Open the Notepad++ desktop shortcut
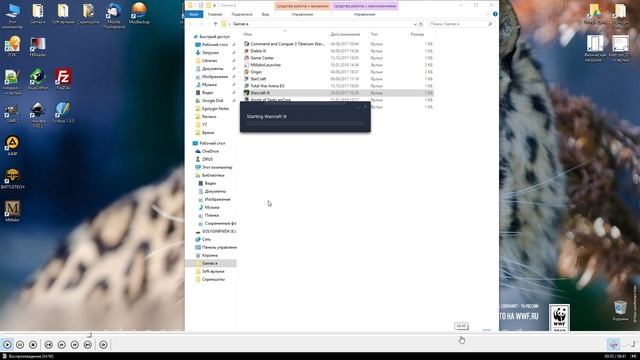Viewport: 640px width, 360px height. (x=12, y=82)
